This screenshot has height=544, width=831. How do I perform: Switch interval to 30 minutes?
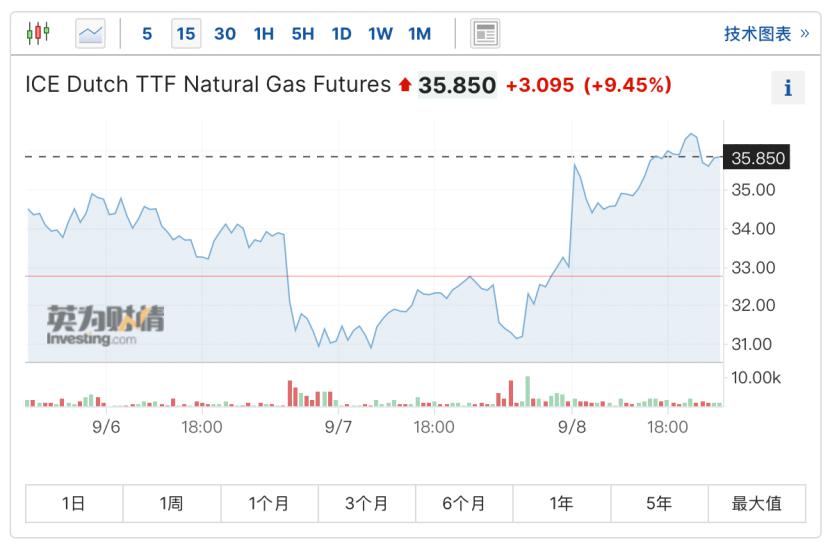pyautogui.click(x=225, y=34)
